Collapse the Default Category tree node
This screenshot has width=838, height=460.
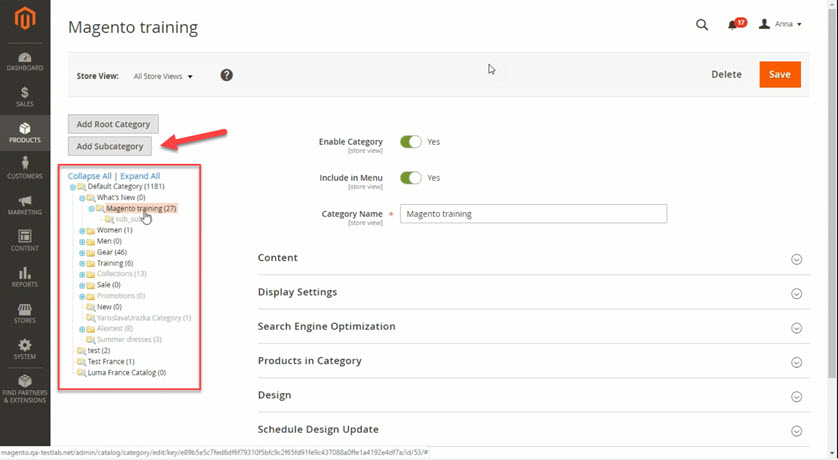tap(73, 188)
